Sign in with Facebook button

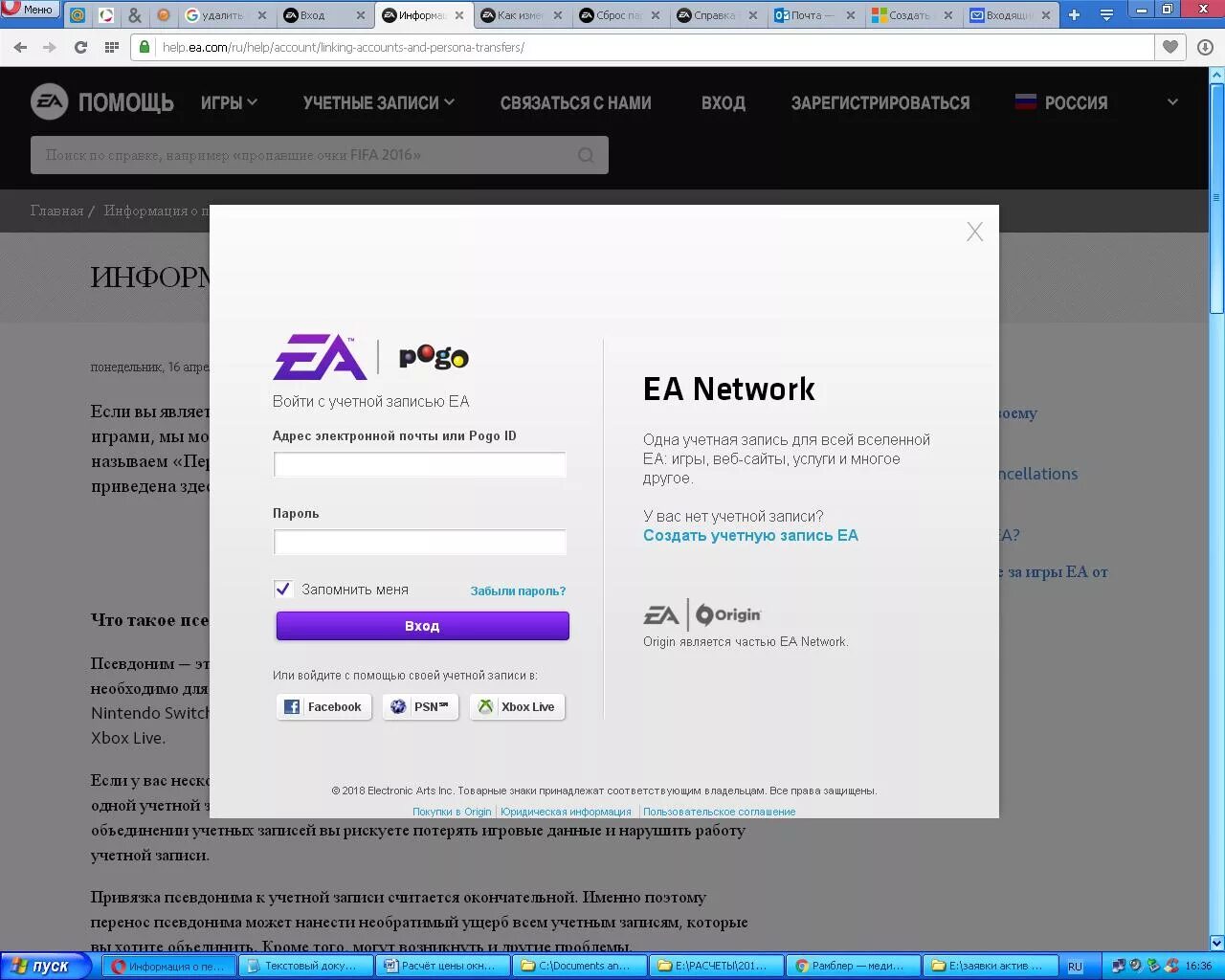pyautogui.click(x=323, y=706)
